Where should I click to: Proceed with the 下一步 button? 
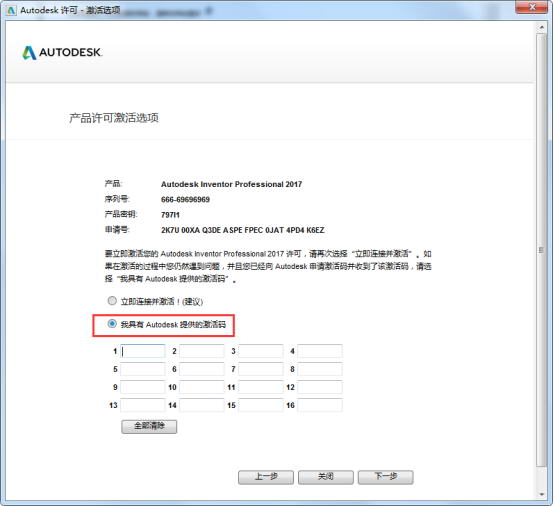385,477
